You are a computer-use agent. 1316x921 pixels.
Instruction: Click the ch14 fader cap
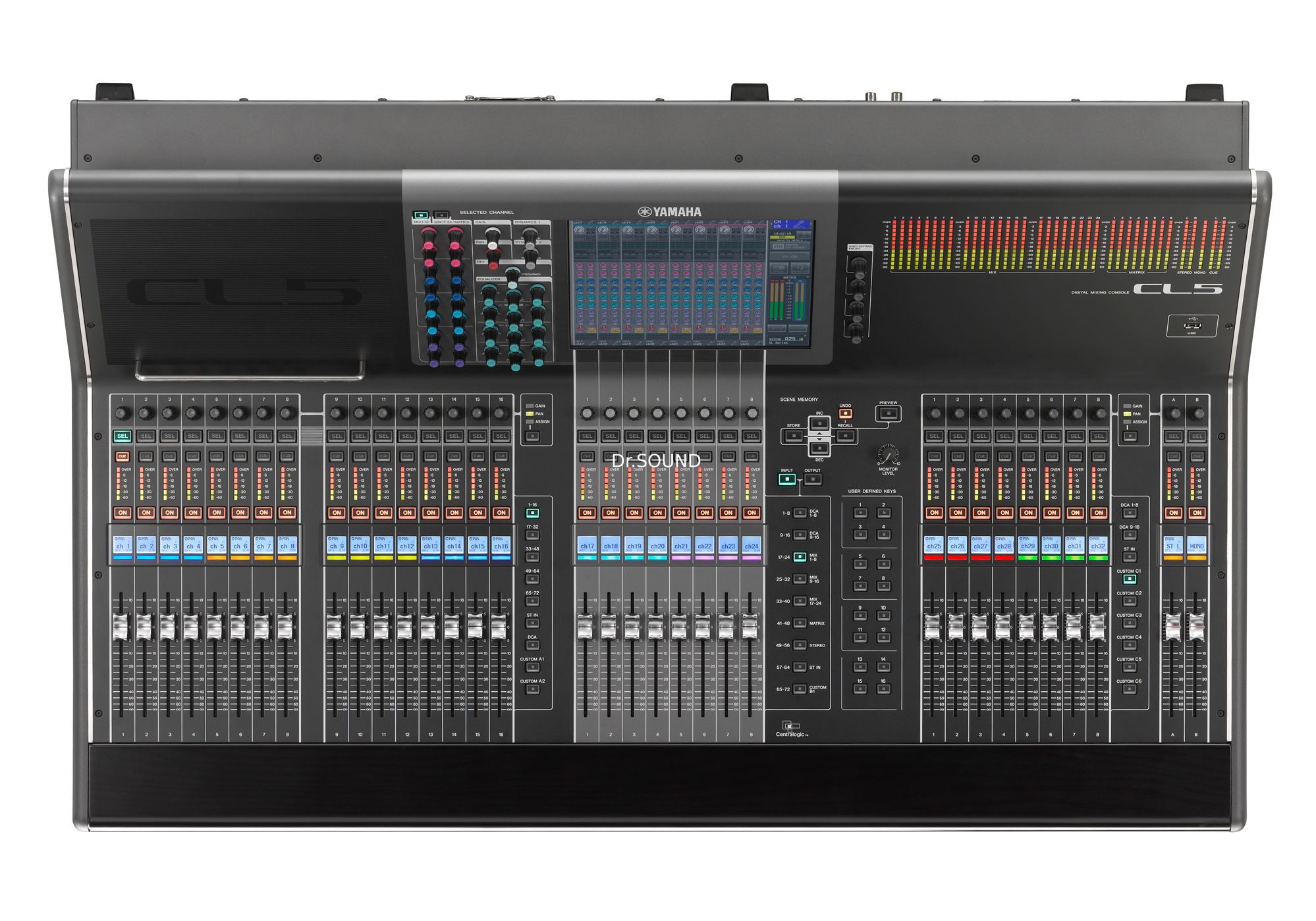(x=452, y=627)
